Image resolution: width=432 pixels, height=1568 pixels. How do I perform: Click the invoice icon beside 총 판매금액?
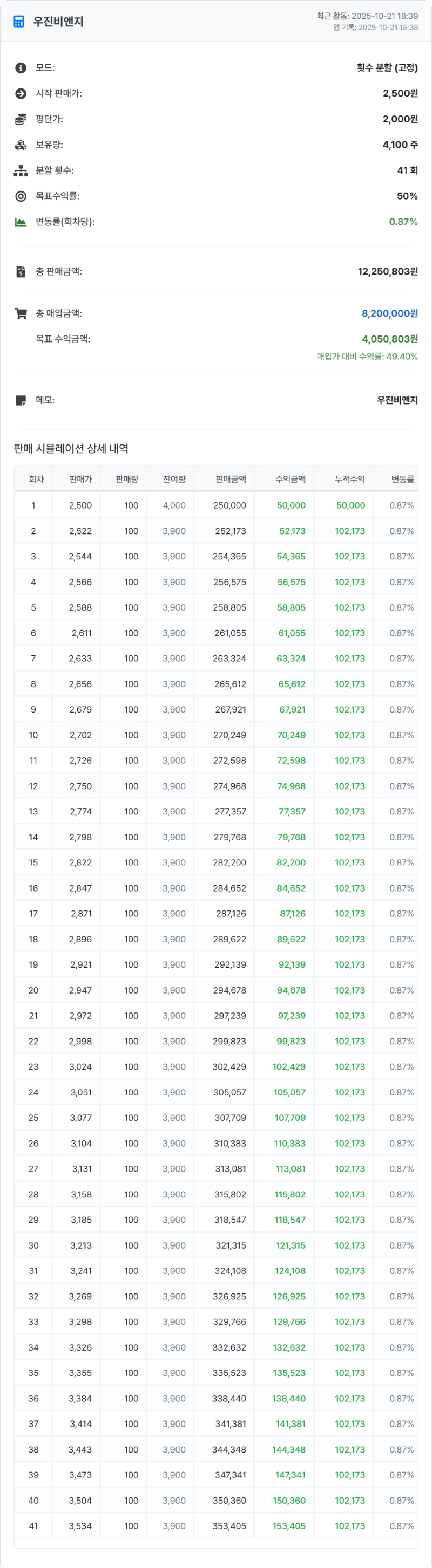[21, 271]
